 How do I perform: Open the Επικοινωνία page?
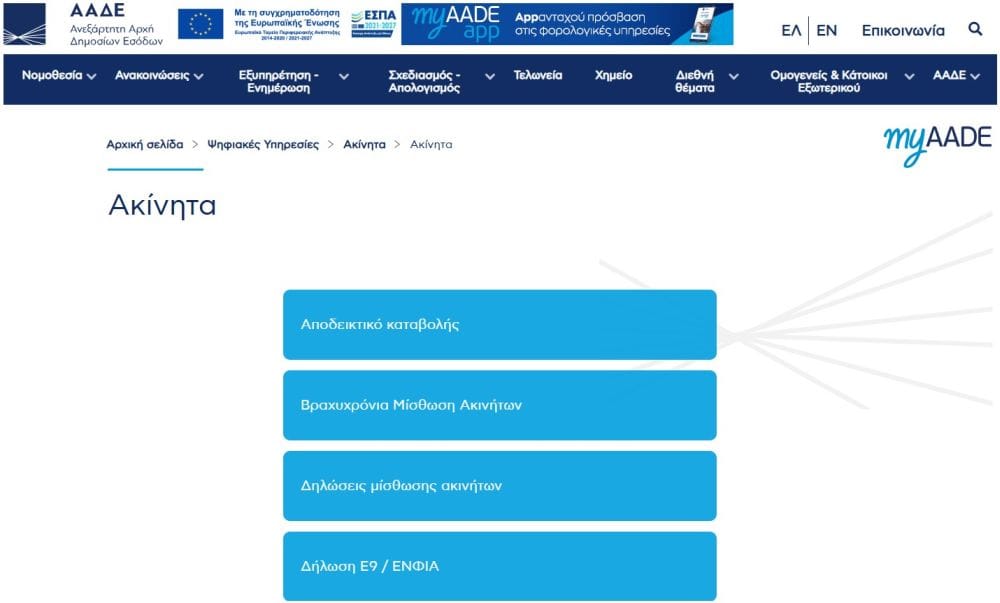(x=903, y=30)
